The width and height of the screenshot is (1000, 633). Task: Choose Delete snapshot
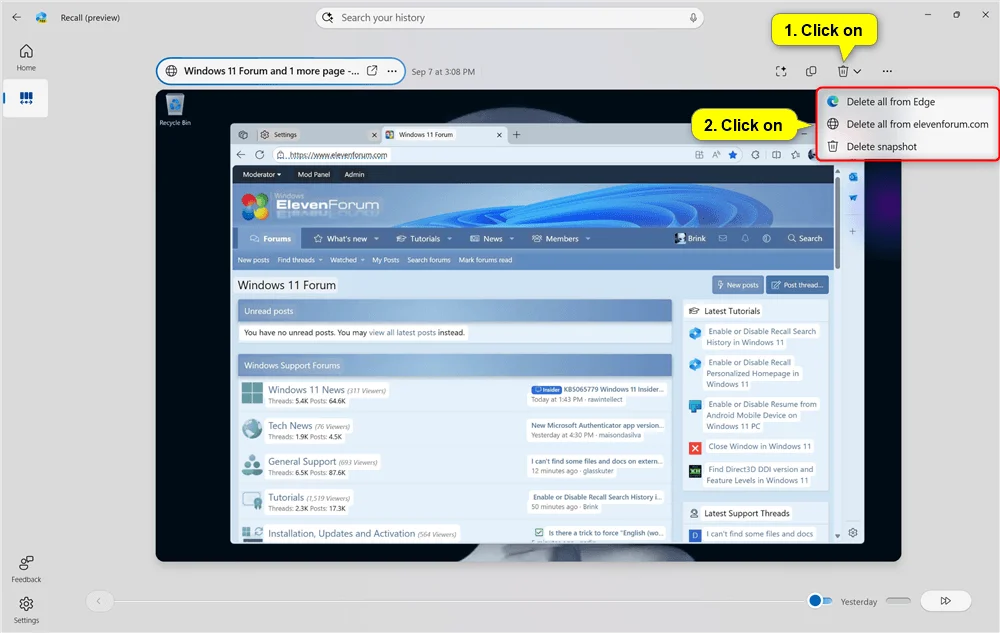(x=908, y=146)
